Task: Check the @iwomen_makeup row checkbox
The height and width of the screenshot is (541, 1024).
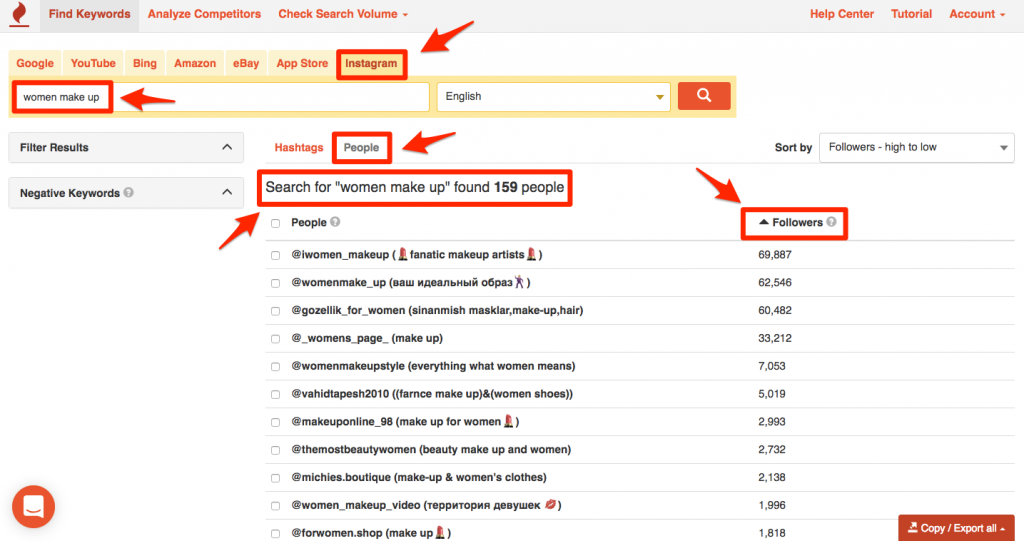Action: pos(276,255)
